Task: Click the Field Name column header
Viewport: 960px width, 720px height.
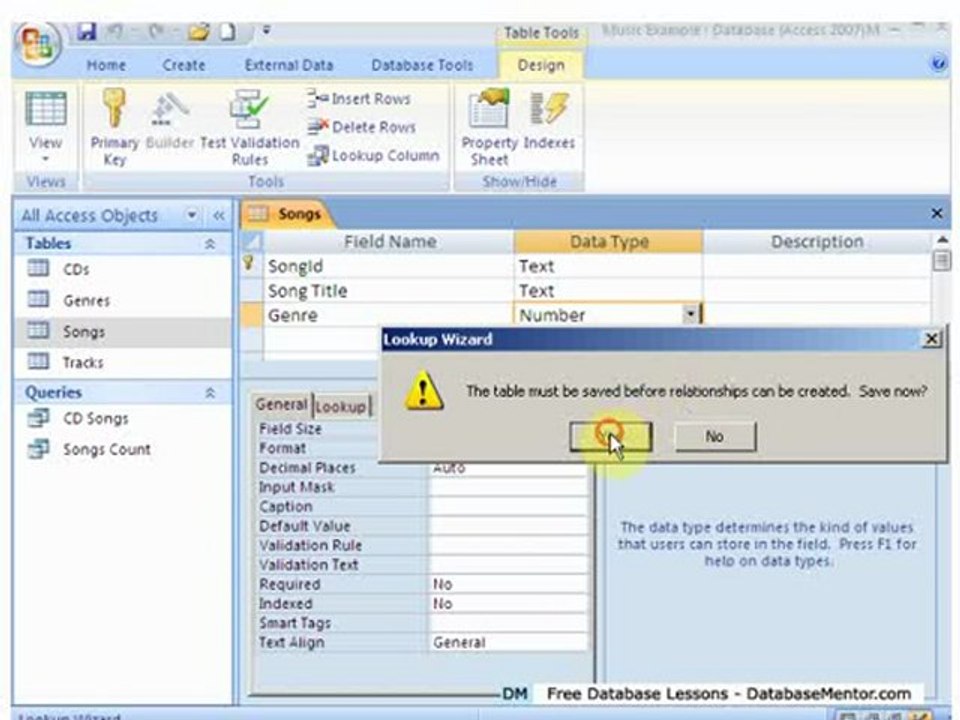Action: [388, 242]
